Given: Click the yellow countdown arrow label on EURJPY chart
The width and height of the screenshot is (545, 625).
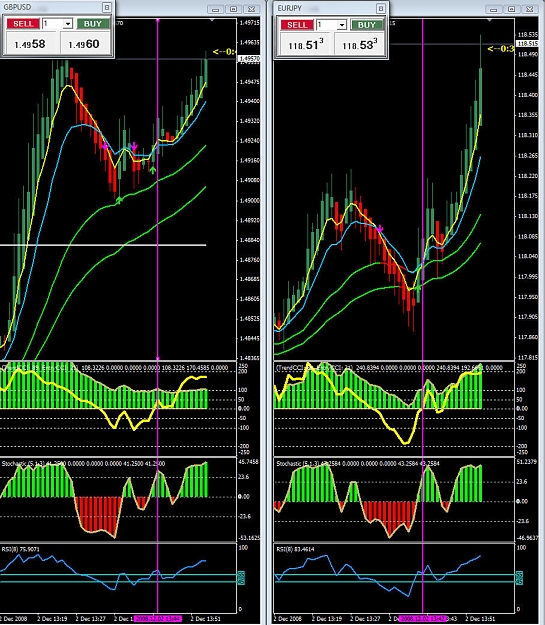Looking at the screenshot, I should point(501,49).
